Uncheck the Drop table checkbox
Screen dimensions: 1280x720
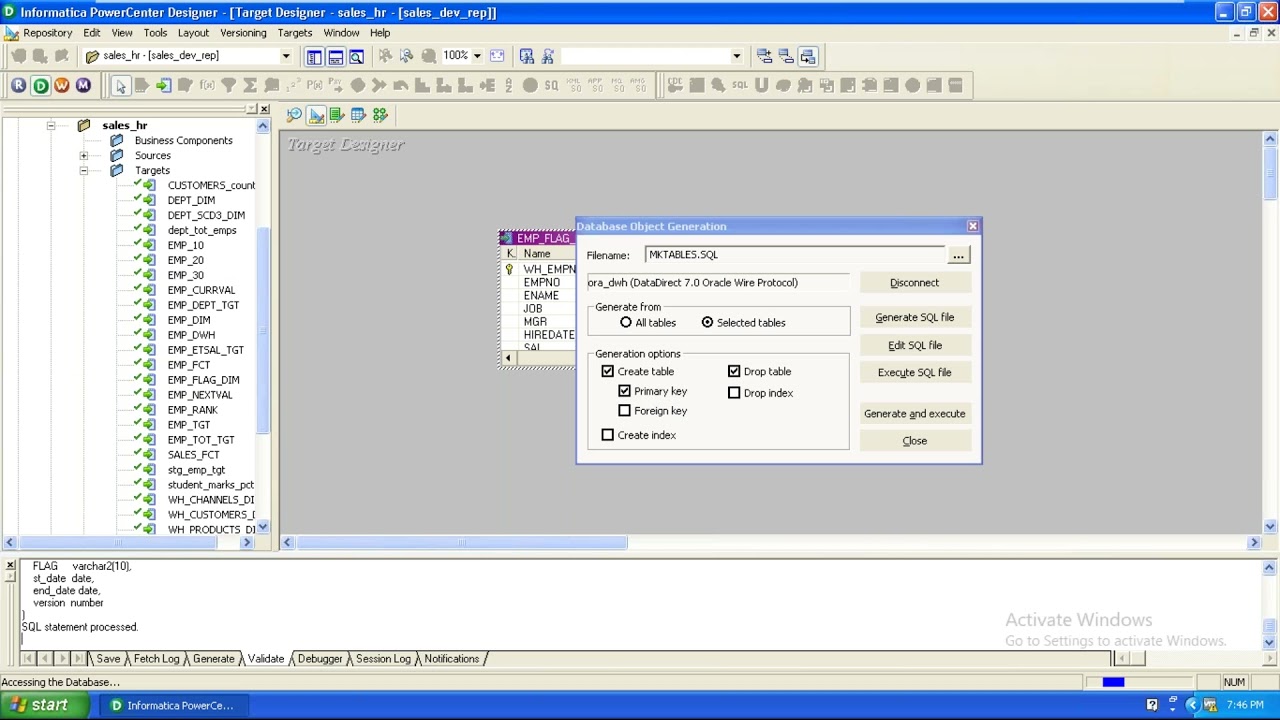point(734,372)
